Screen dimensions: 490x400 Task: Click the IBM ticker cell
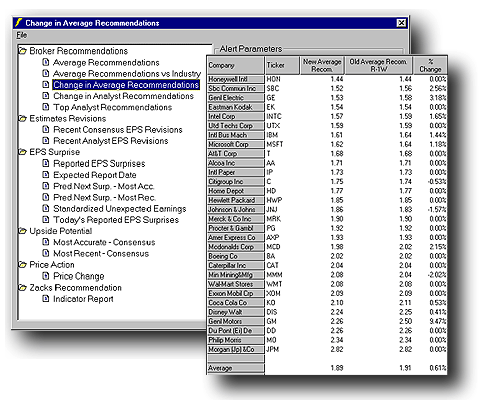272,135
